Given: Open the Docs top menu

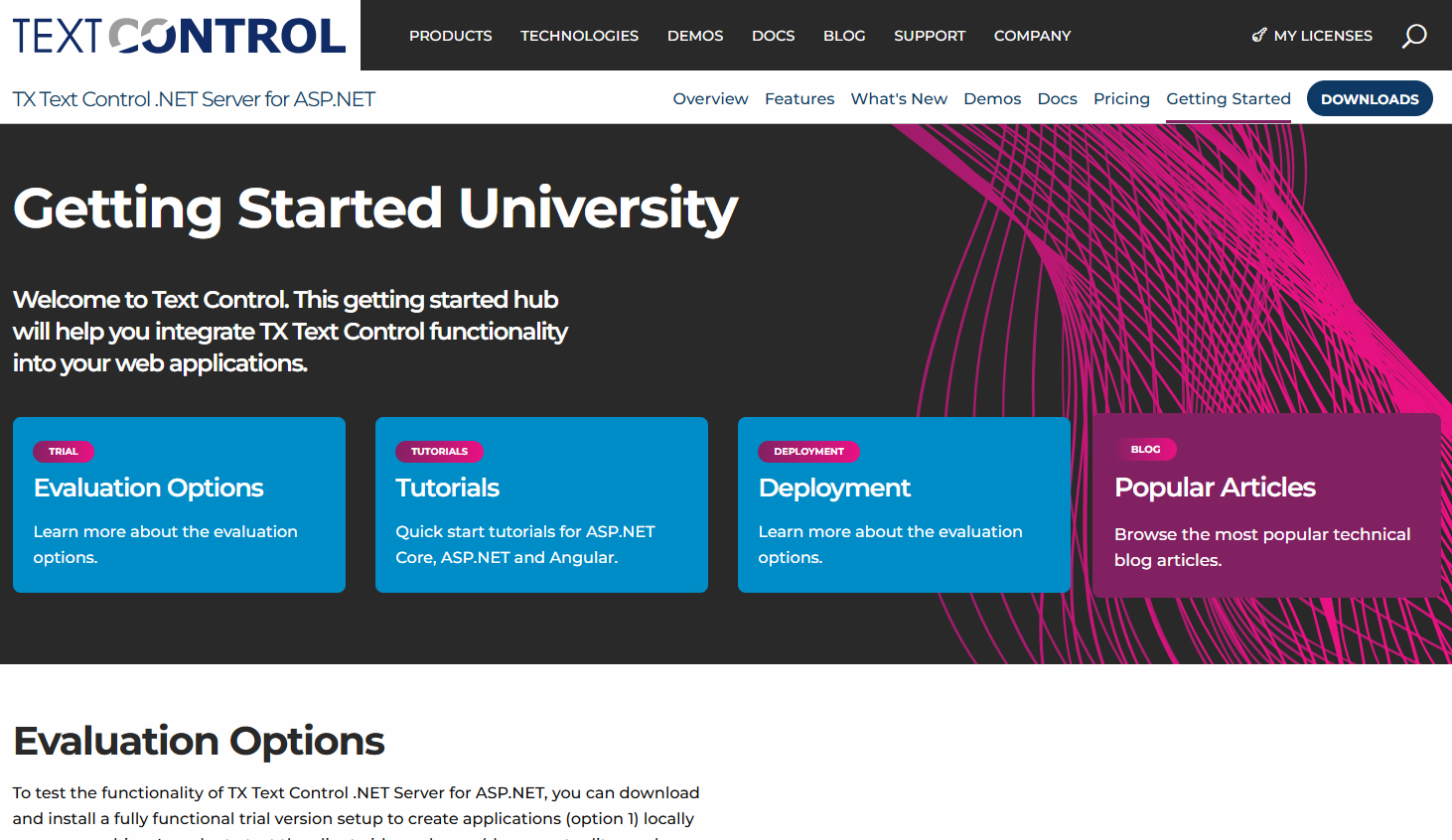Looking at the screenshot, I should point(774,36).
